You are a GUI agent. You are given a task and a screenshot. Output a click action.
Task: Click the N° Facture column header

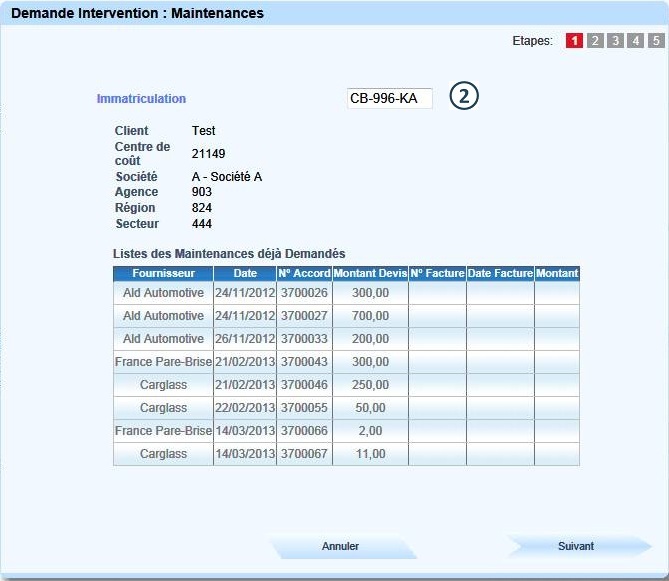click(x=437, y=273)
